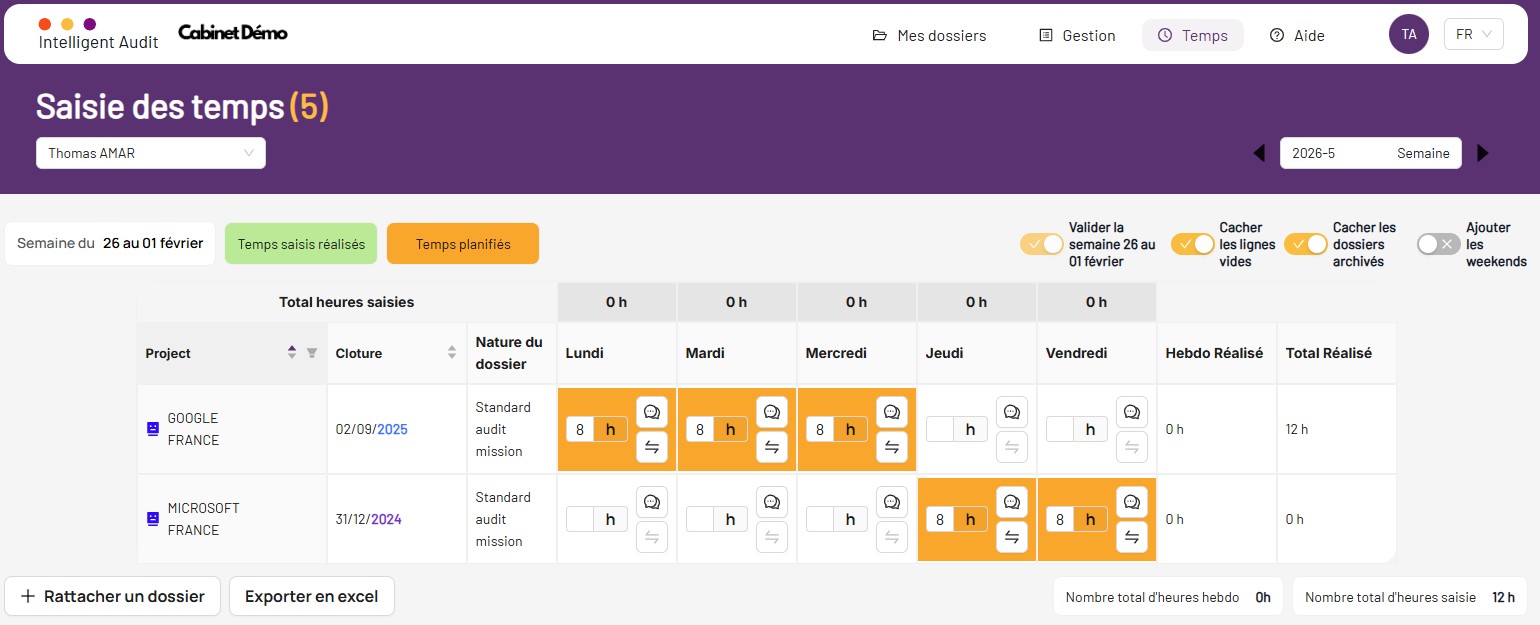Click the Google France Jeudi hours field
The width and height of the screenshot is (1540, 625).
(x=940, y=429)
